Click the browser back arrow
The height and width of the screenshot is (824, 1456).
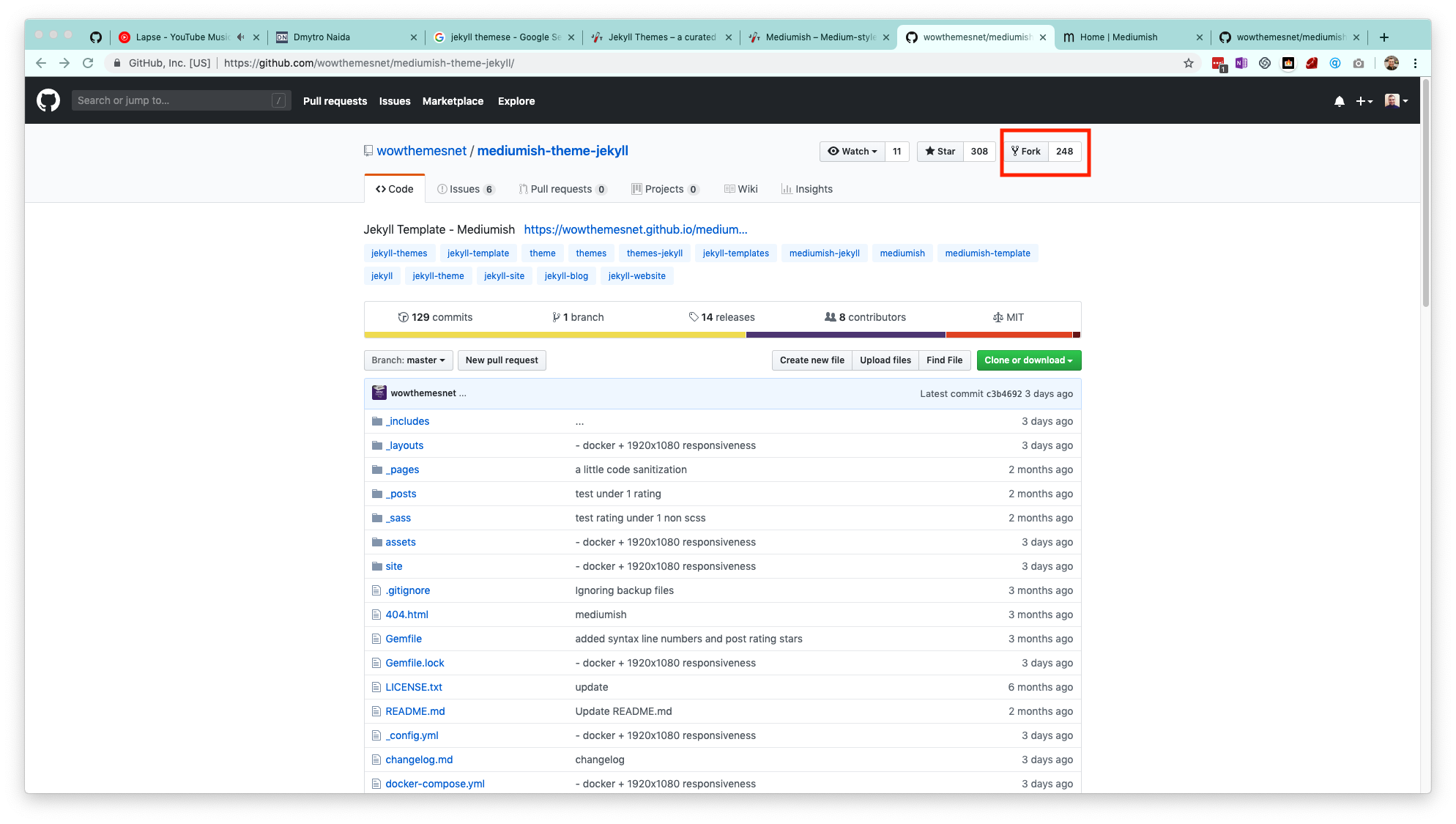[41, 63]
